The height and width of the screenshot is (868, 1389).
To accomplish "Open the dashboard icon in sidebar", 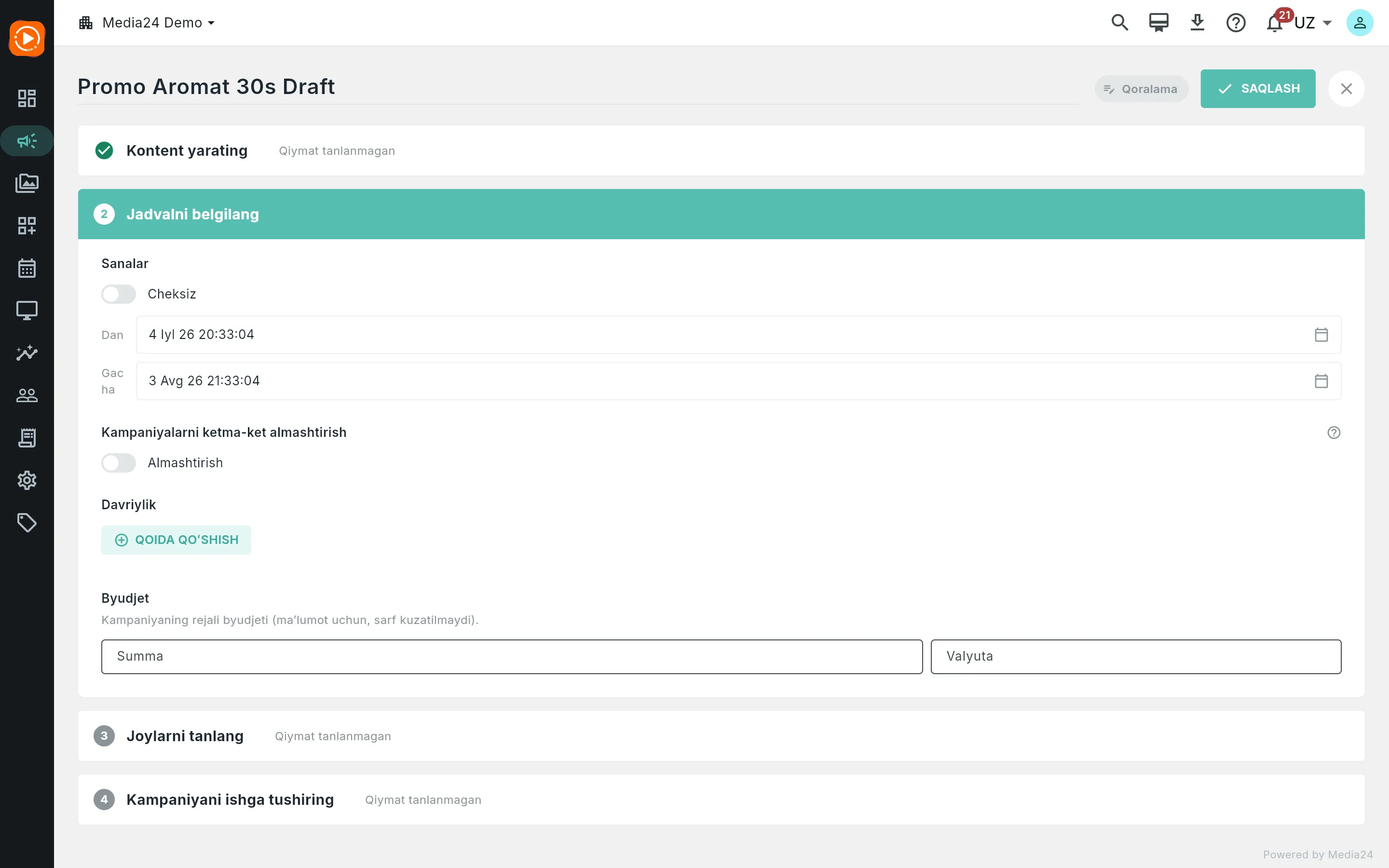I will pyautogui.click(x=27, y=98).
